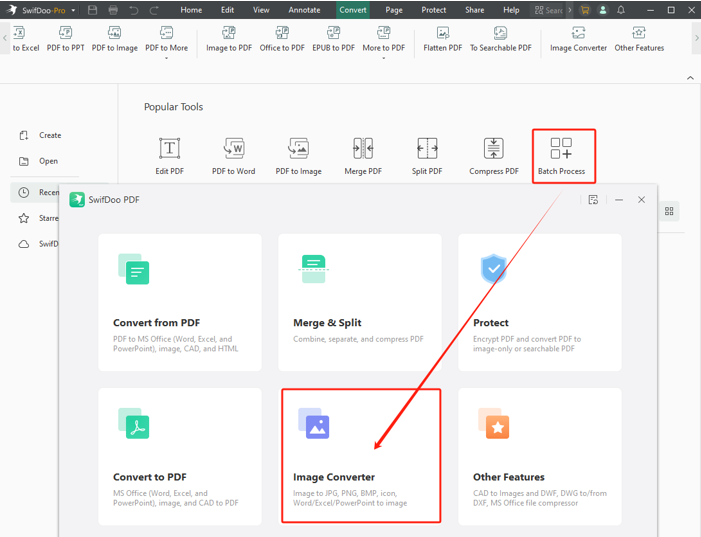Select EPUB to PDF converter

[333, 39]
